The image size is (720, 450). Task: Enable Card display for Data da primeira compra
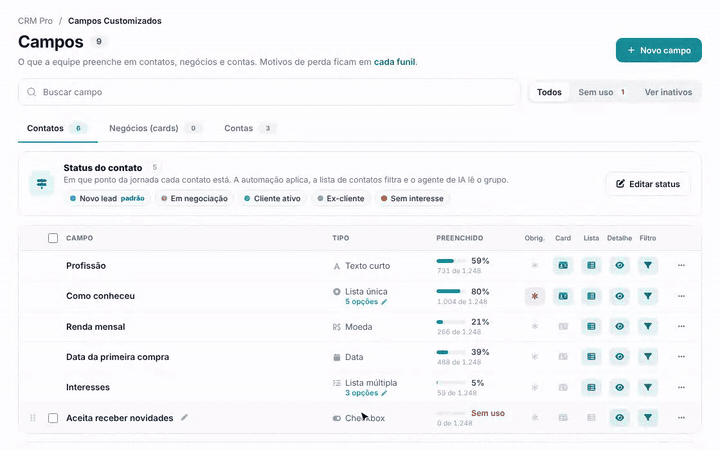click(x=563, y=357)
